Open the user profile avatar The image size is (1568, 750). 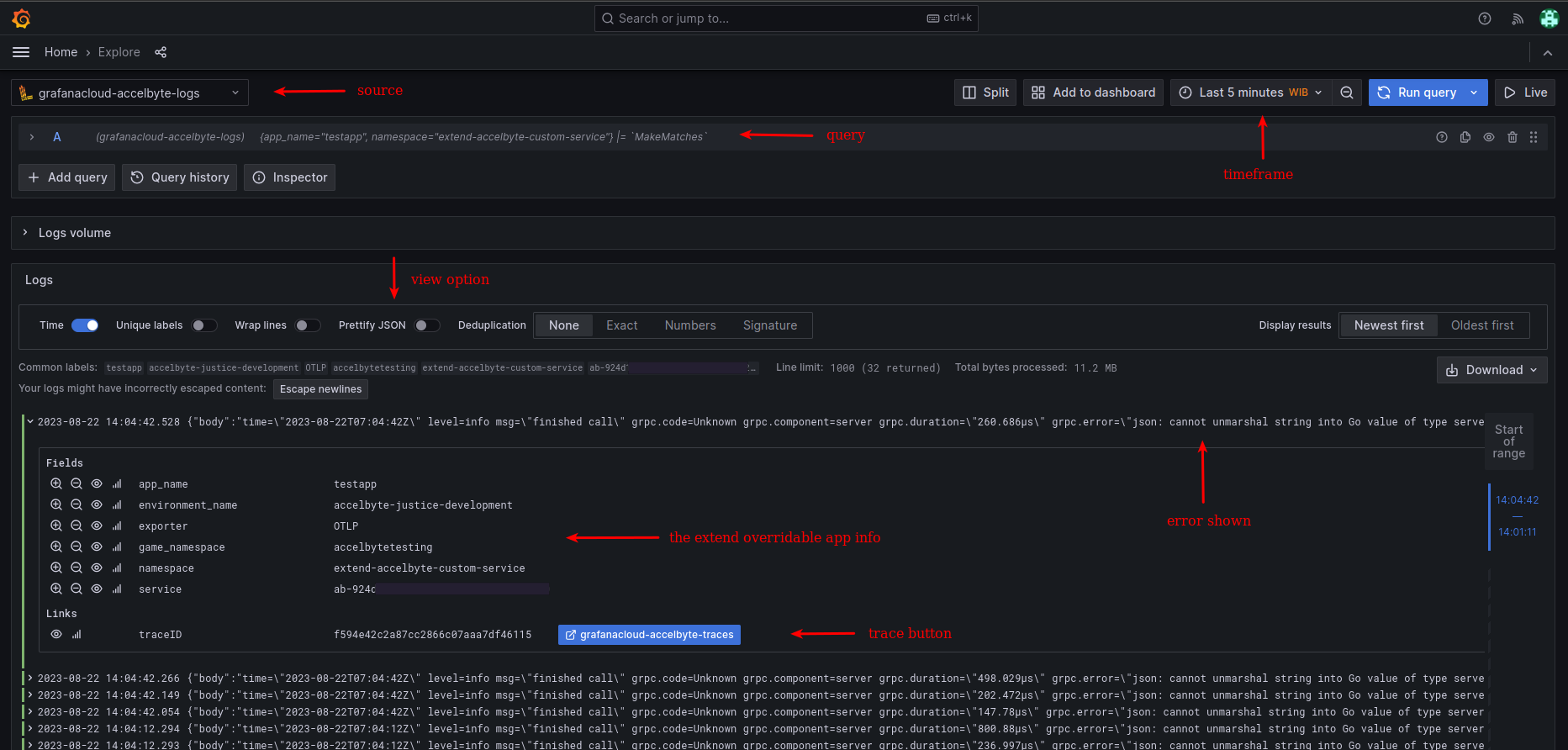click(1549, 18)
